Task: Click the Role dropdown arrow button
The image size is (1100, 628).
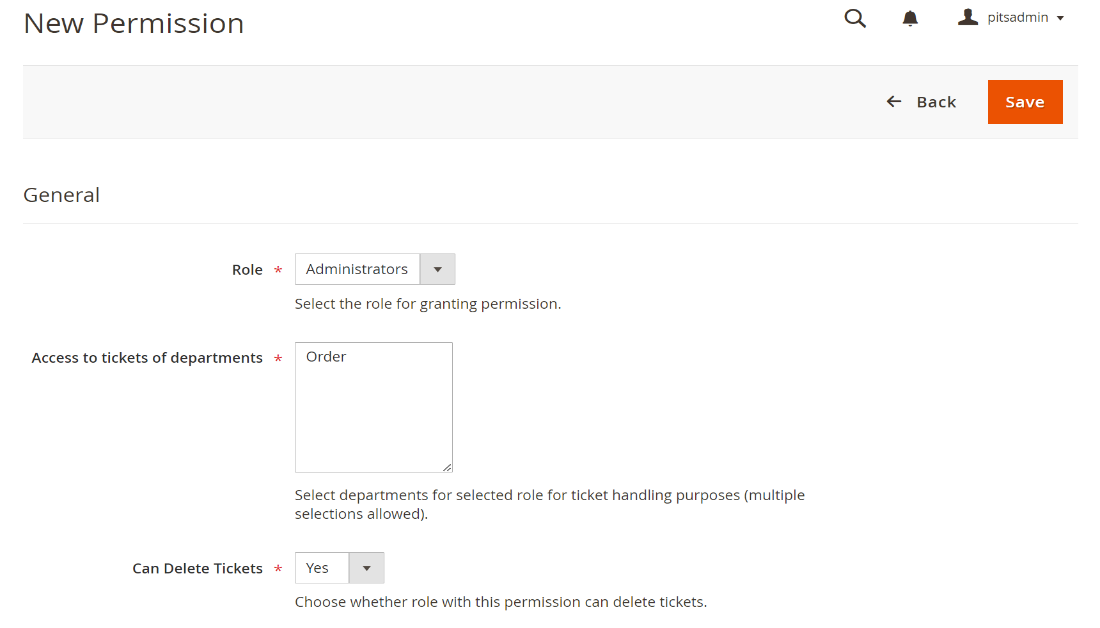Action: (437, 269)
